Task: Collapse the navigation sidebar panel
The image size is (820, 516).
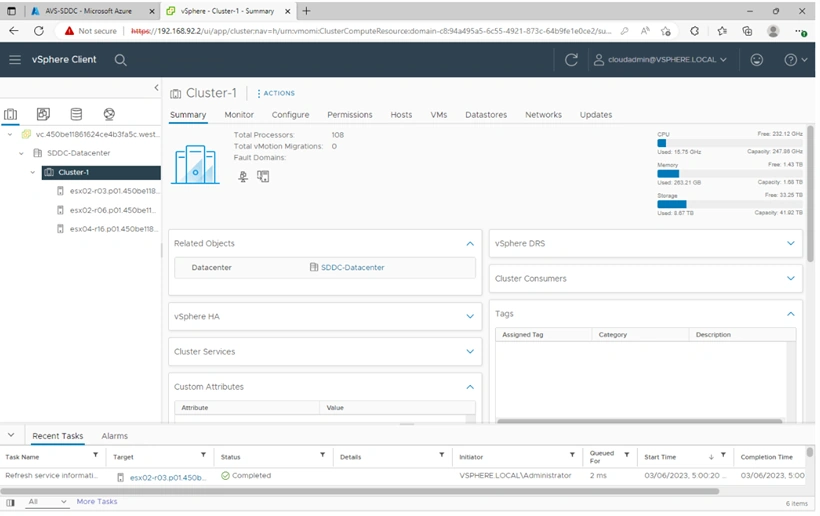Action: pos(156,88)
